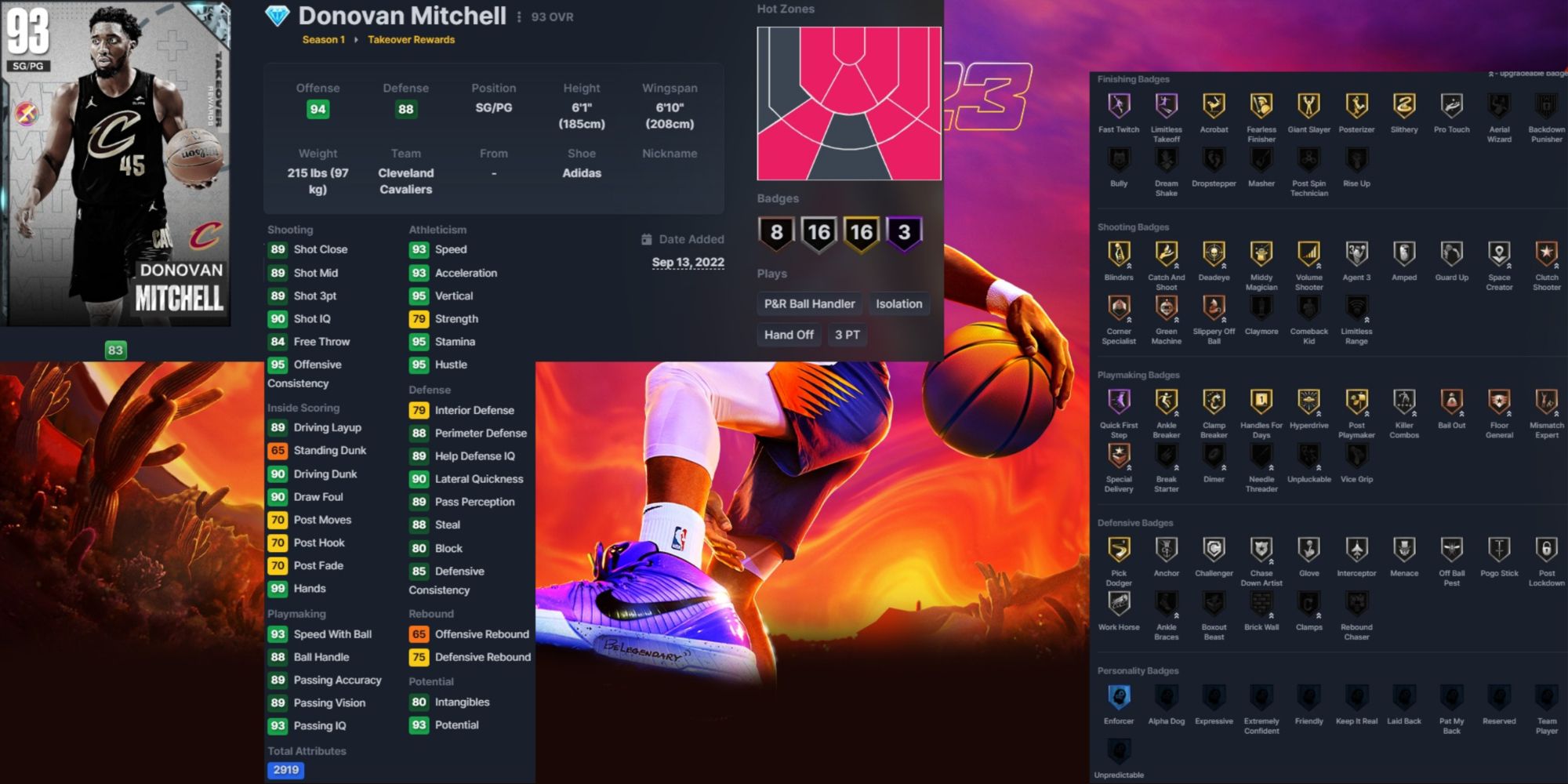
Task: Select the Bail Out badge icon
Action: pyautogui.click(x=1451, y=401)
